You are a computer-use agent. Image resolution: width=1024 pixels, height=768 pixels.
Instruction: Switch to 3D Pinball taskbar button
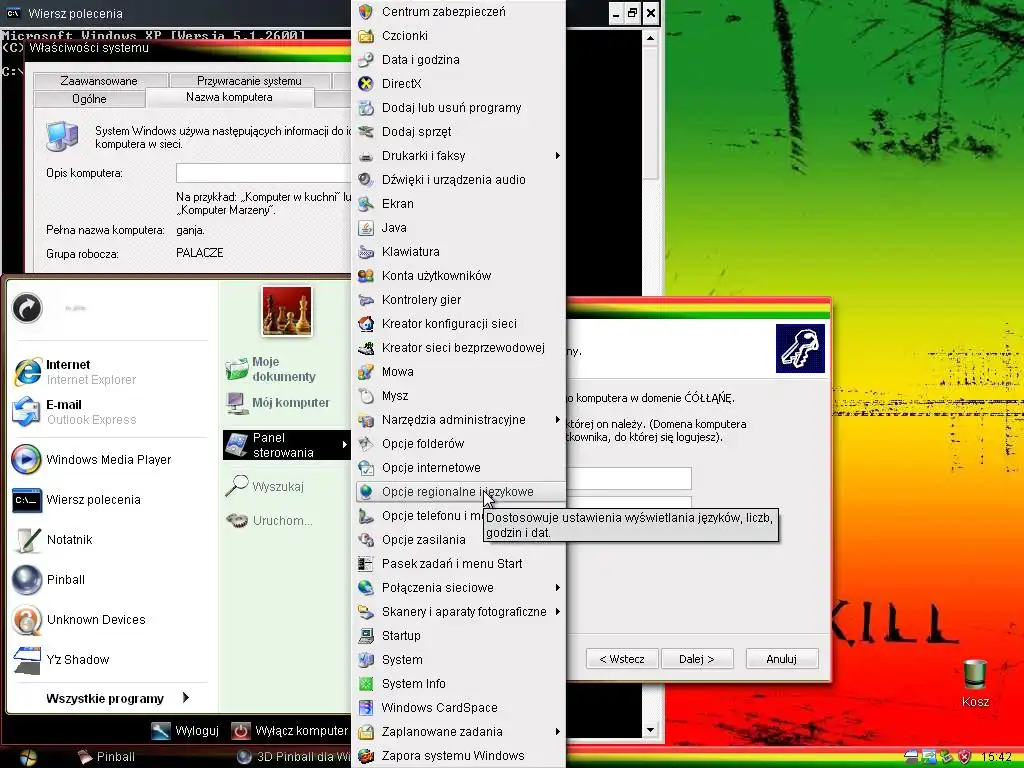coord(294,757)
